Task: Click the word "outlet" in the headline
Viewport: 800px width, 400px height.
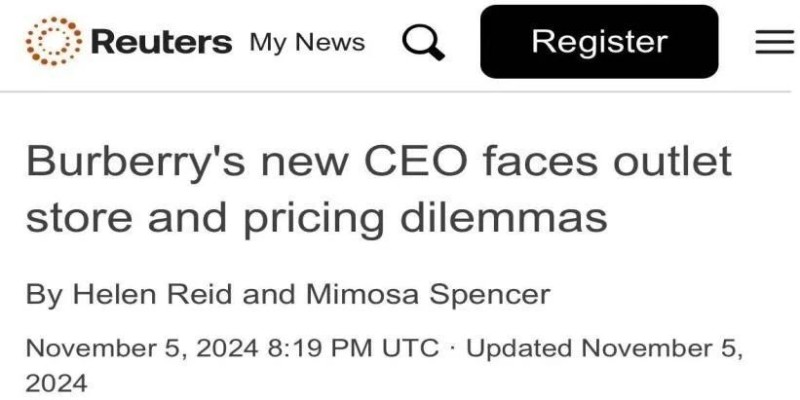Action: tap(672, 161)
